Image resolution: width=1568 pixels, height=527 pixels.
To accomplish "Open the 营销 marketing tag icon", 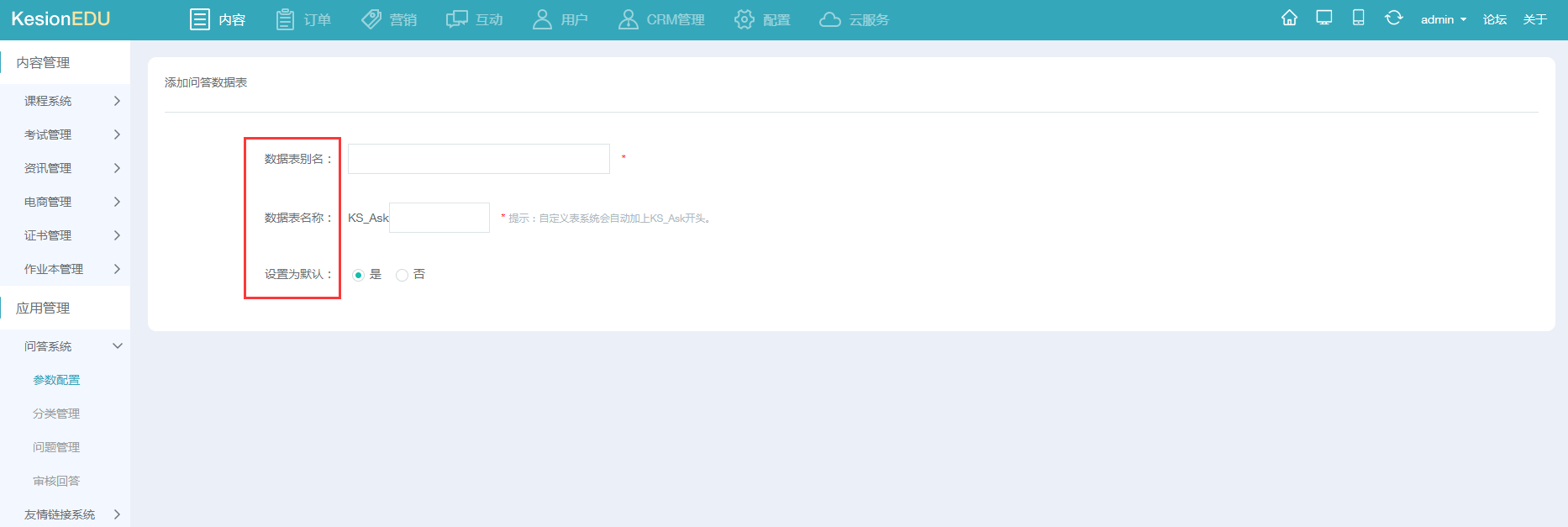I will coord(371,19).
